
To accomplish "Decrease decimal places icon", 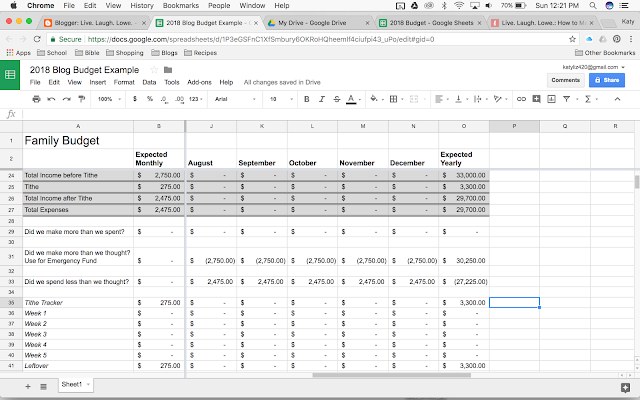I will pyautogui.click(x=164, y=99).
